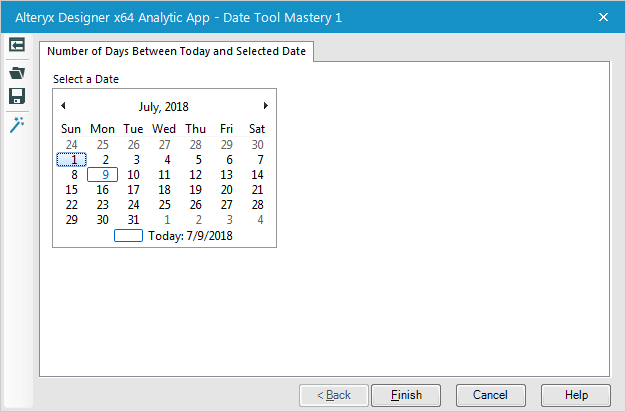Click the July, 2018 month title
This screenshot has width=626, height=412.
pos(164,107)
